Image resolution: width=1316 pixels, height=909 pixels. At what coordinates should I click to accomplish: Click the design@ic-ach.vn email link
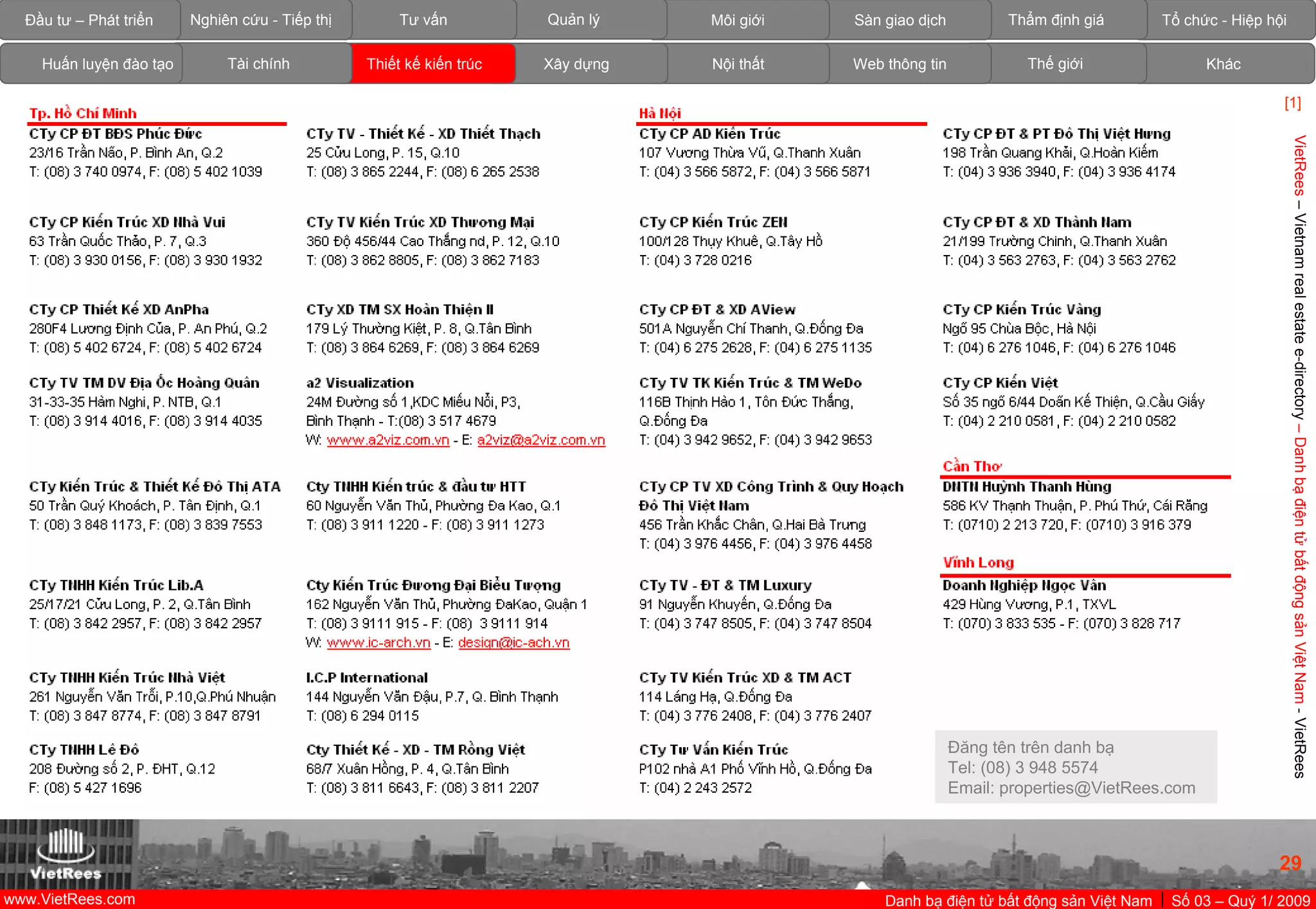pyautogui.click(x=514, y=642)
